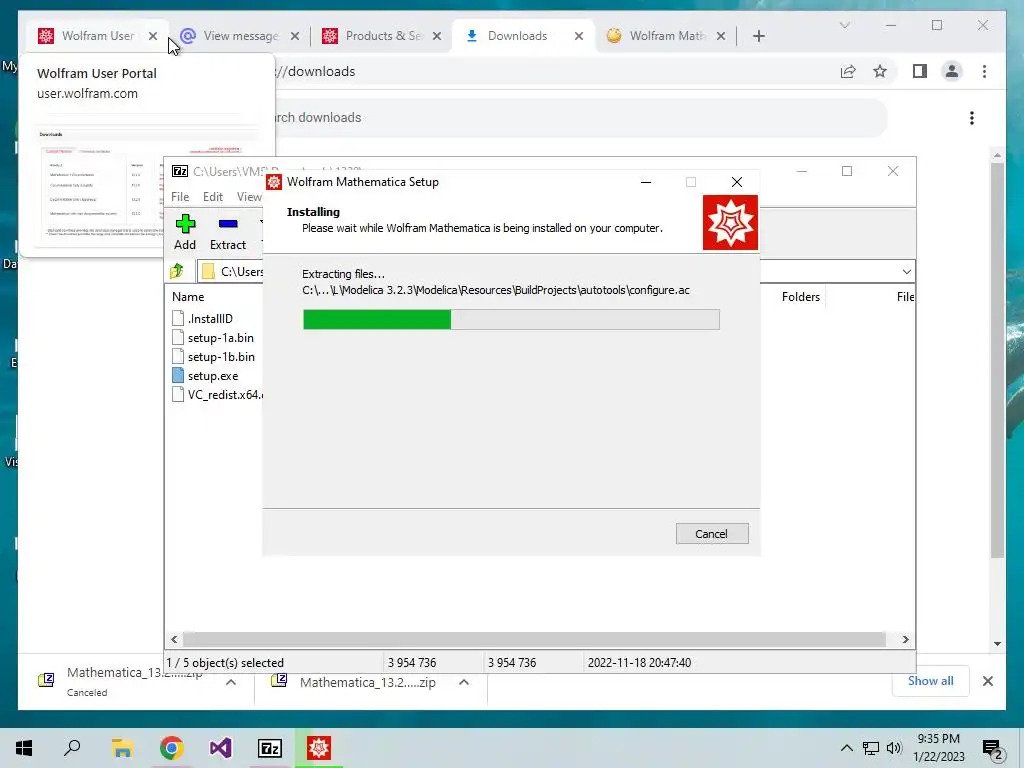Screen dimensions: 1024x768
Task: Open the notification center icon
Action: [993, 749]
